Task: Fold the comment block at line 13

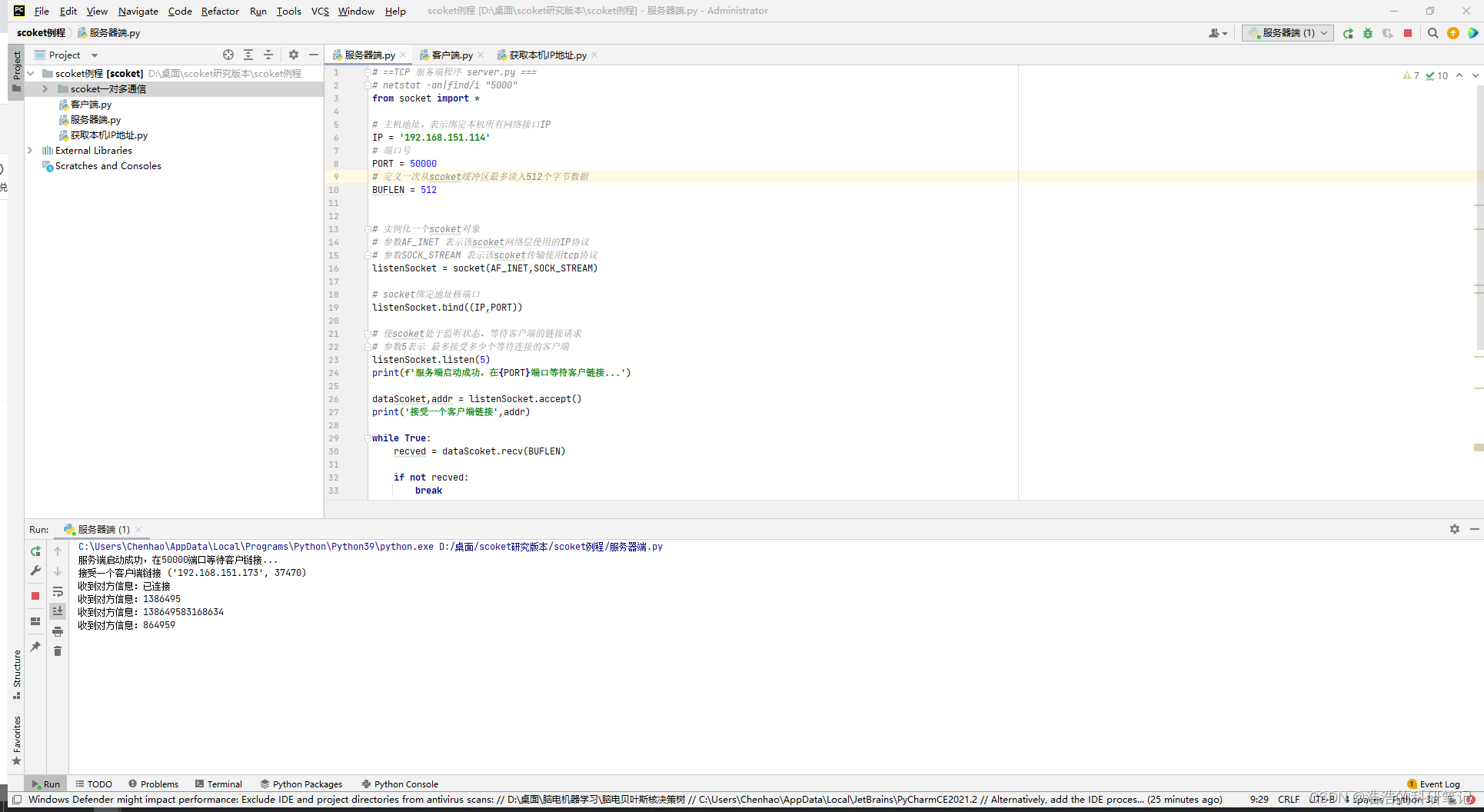Action: 368,229
